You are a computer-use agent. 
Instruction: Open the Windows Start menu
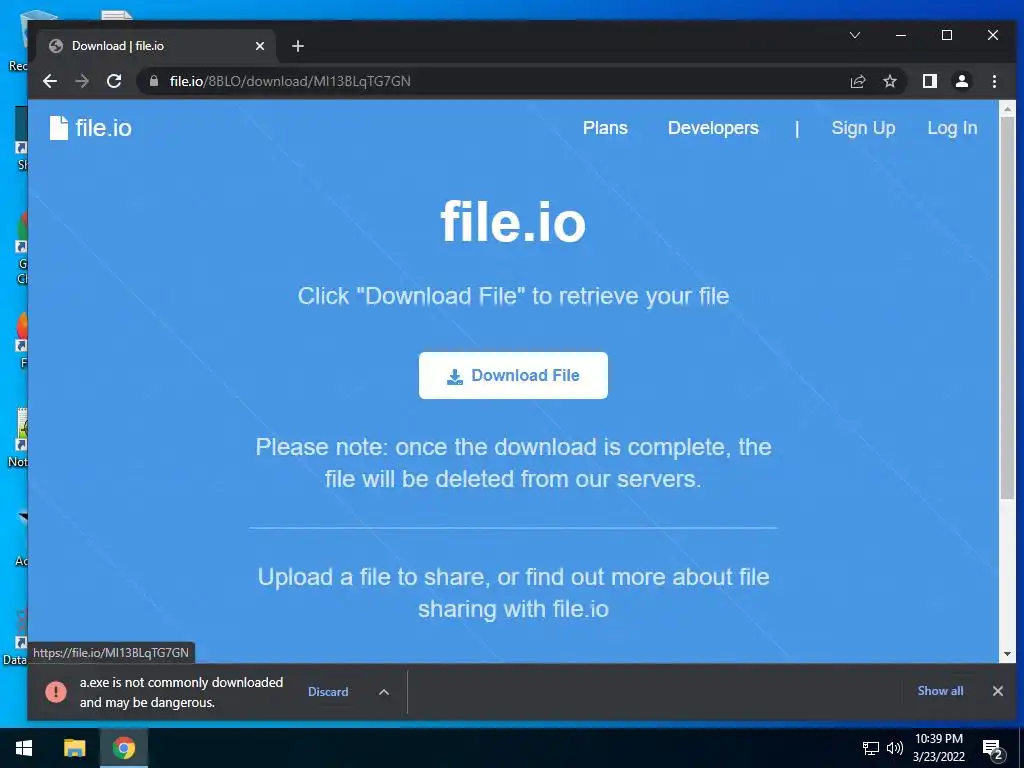click(24, 748)
